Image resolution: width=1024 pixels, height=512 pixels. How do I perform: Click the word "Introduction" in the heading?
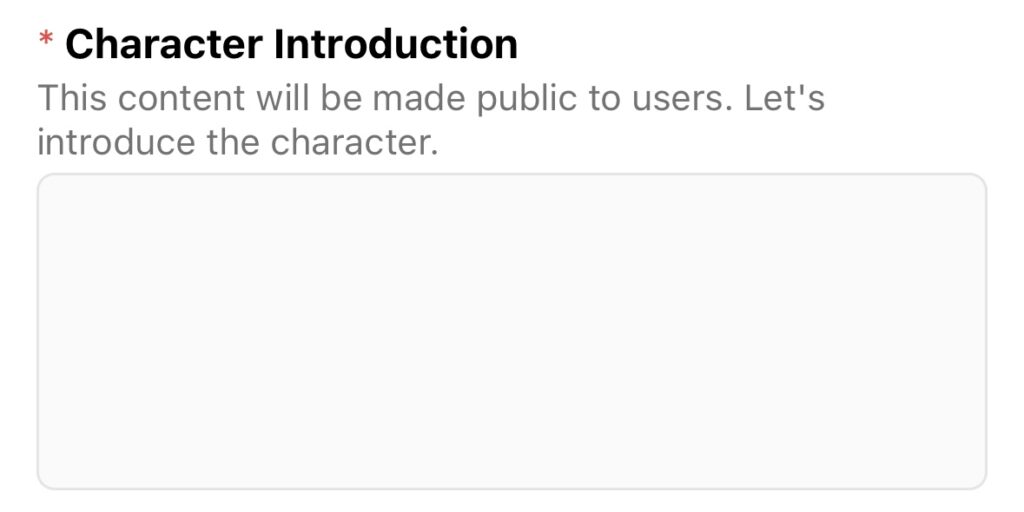(396, 44)
